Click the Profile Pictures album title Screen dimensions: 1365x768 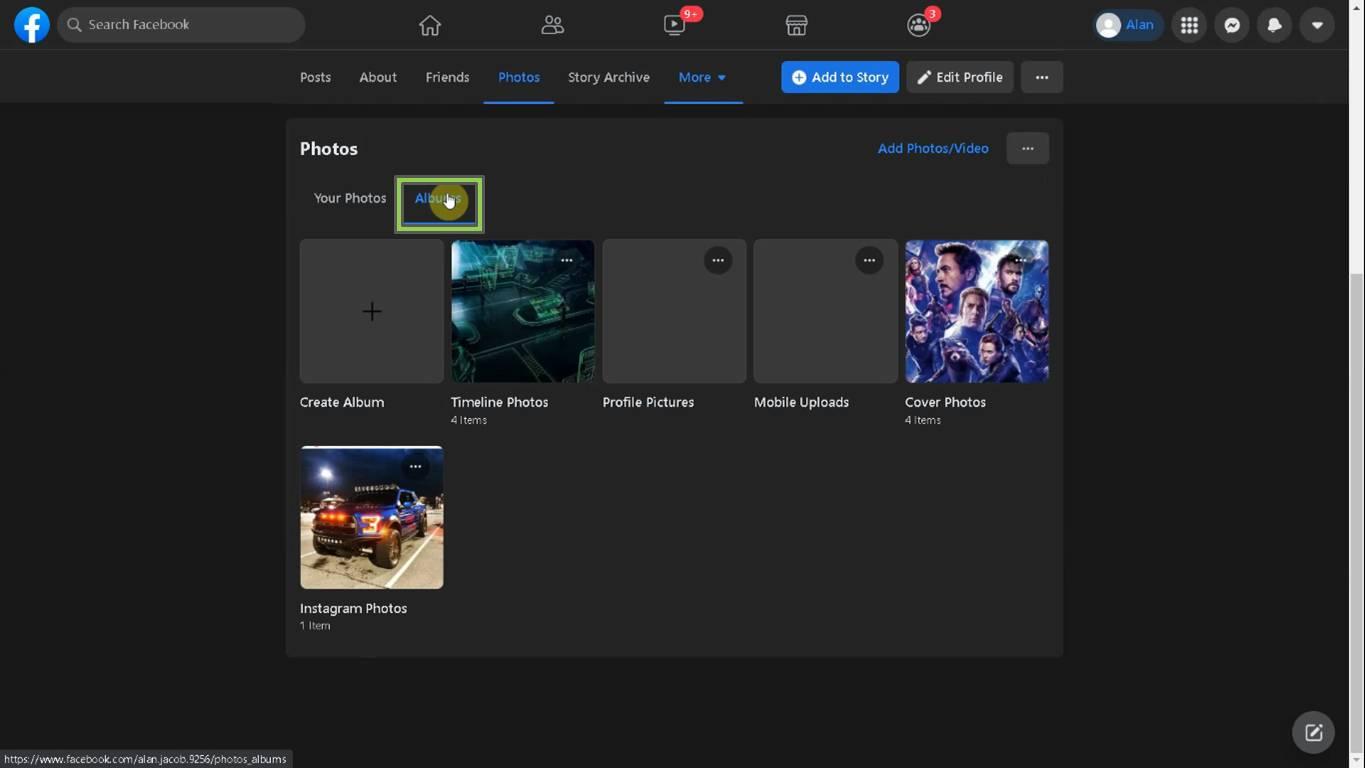coord(648,402)
